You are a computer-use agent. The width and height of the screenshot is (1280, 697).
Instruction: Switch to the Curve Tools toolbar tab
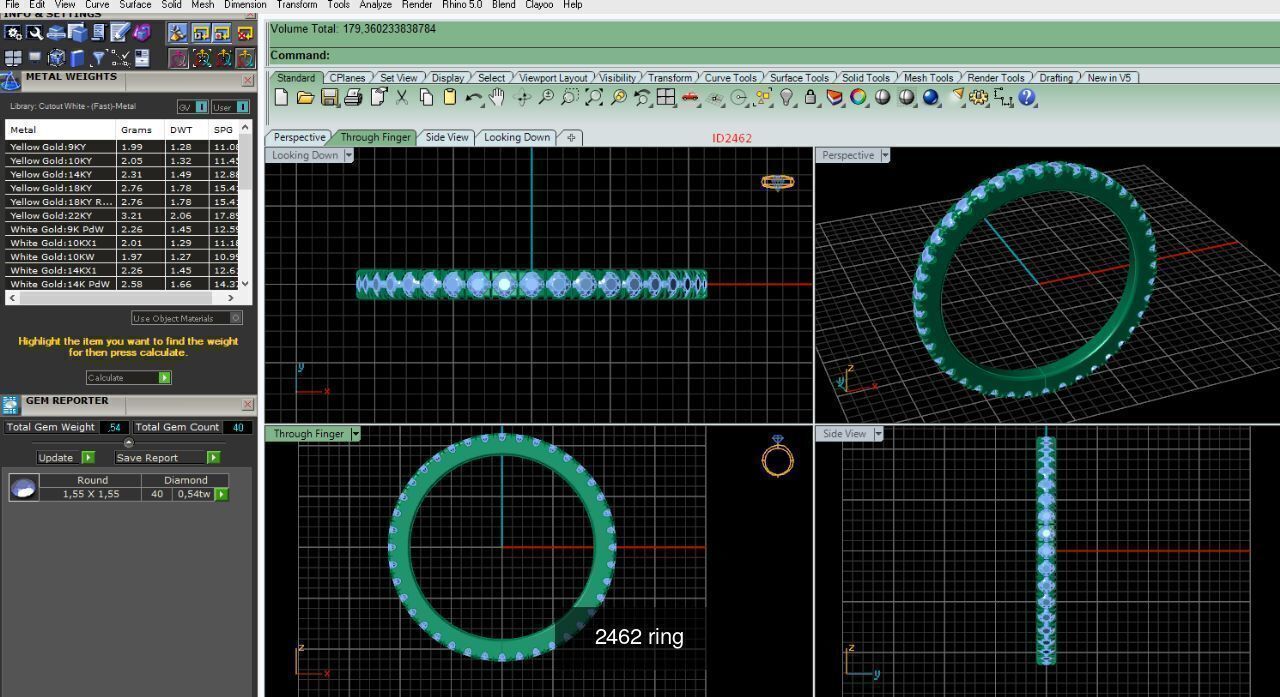coord(730,78)
